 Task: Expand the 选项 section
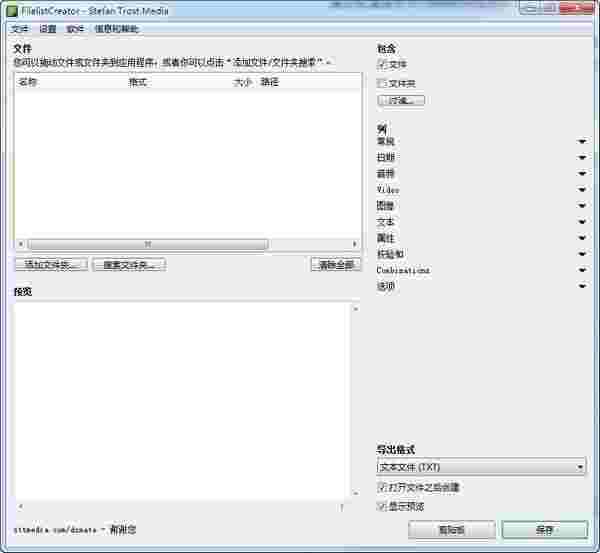tap(582, 286)
